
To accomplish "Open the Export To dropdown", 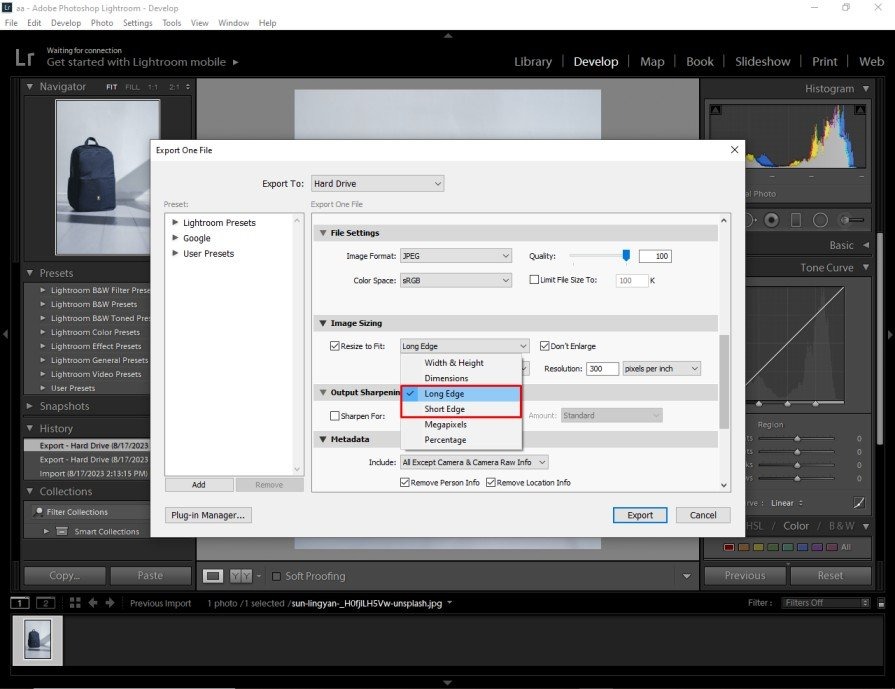I will point(377,184).
